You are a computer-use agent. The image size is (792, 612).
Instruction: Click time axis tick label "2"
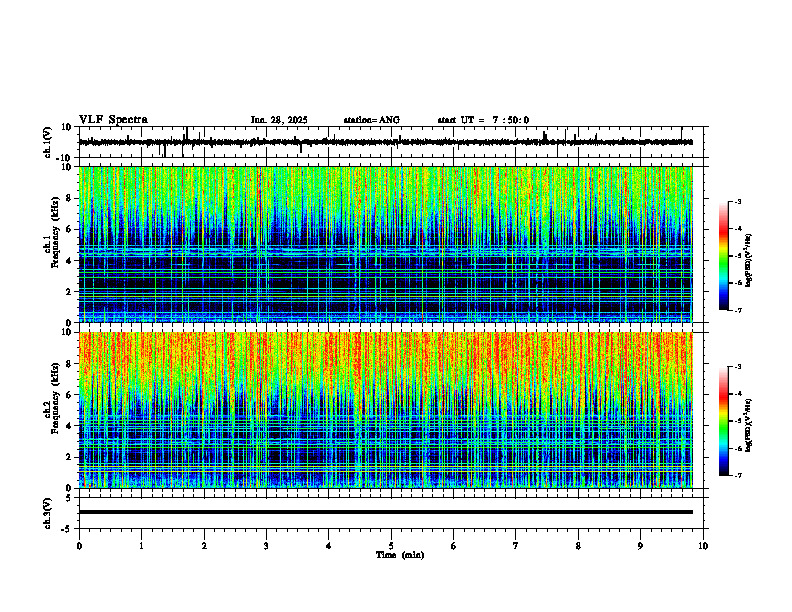[204, 546]
